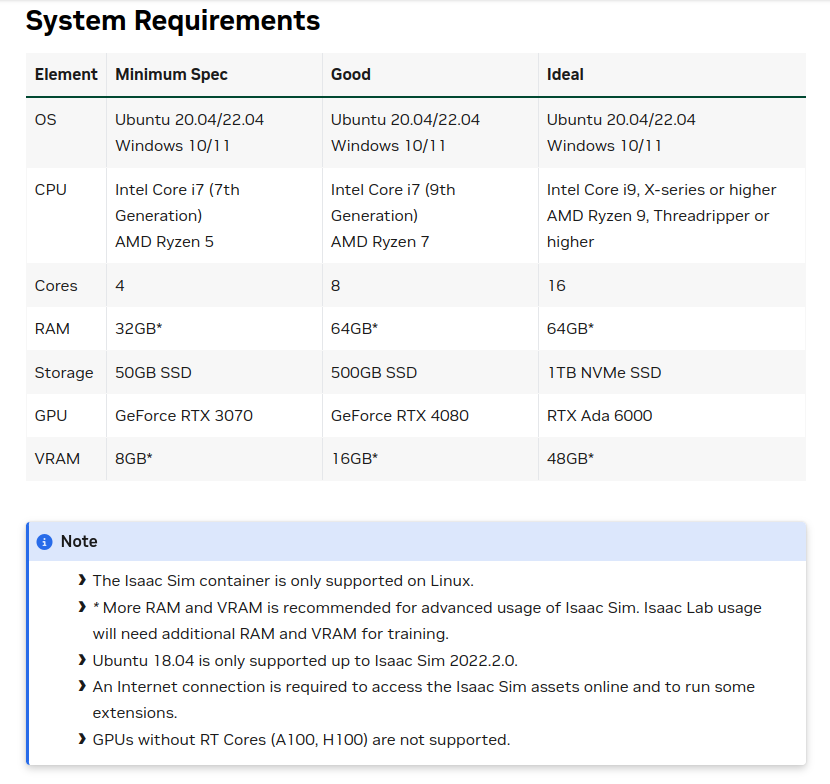The height and width of the screenshot is (784, 830).
Task: Click the "16GB*" VRAM value
Action: pos(355,458)
